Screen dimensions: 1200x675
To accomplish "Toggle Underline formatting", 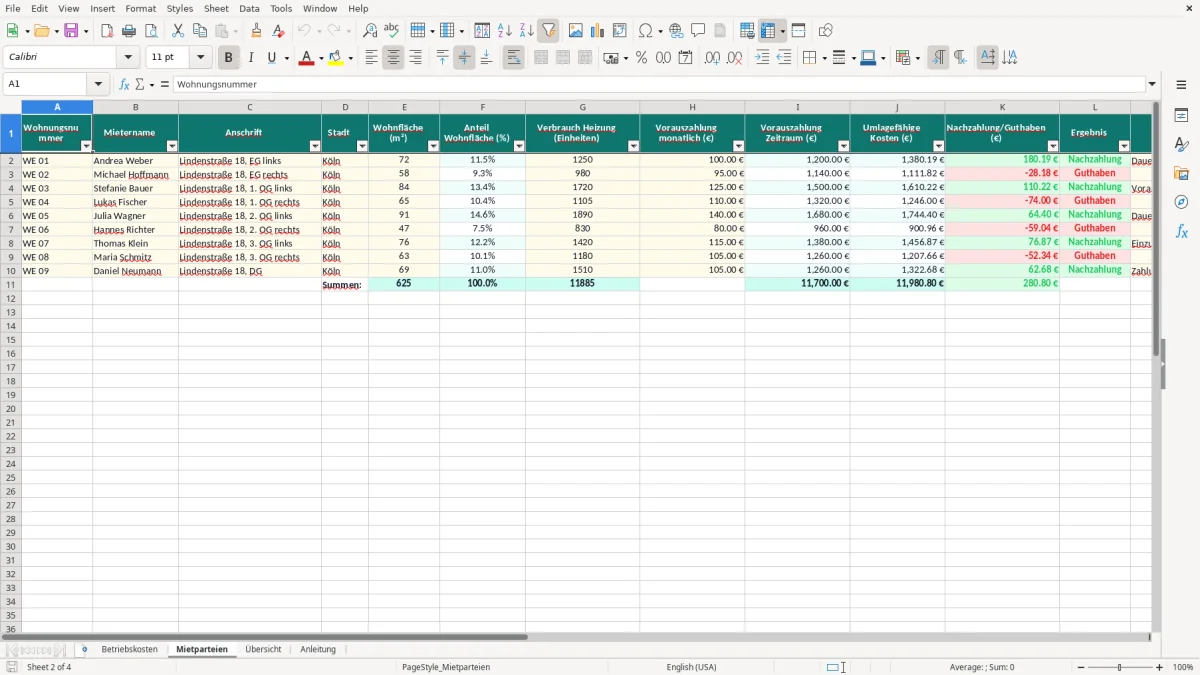I will (271, 58).
